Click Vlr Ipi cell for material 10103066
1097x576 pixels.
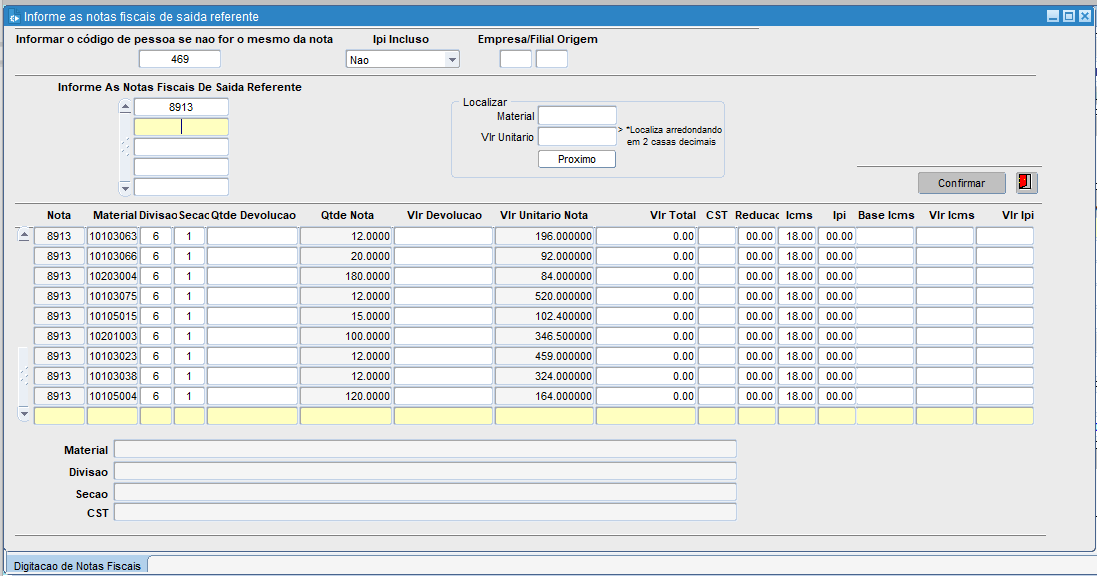click(x=1005, y=256)
